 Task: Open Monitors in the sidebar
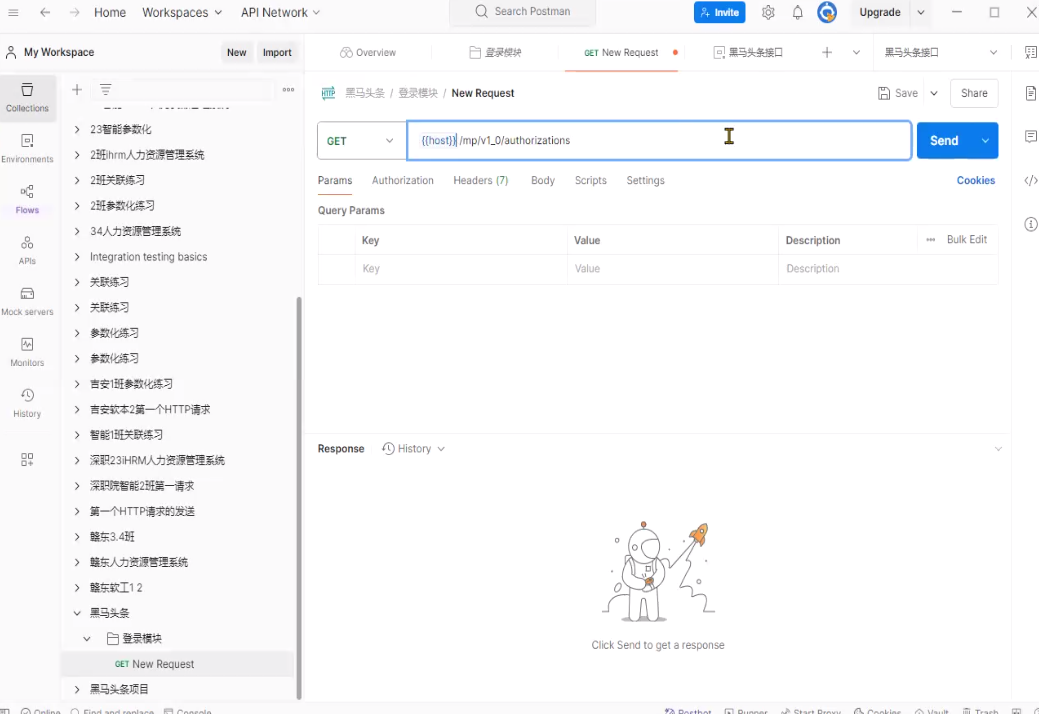click(x=27, y=352)
